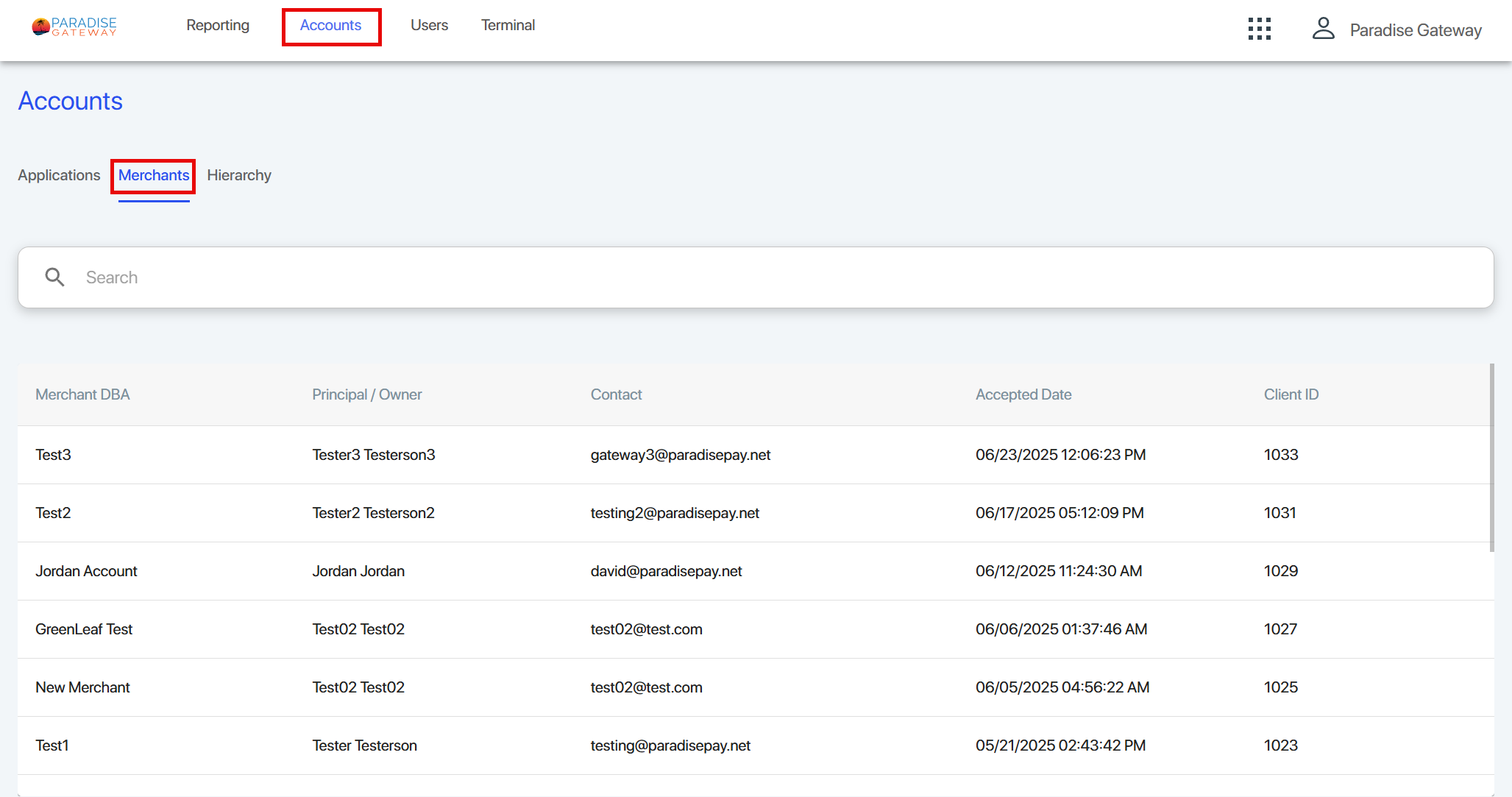
Task: Click Test02 Test02 in GreenLeaf Test row
Action: [358, 629]
